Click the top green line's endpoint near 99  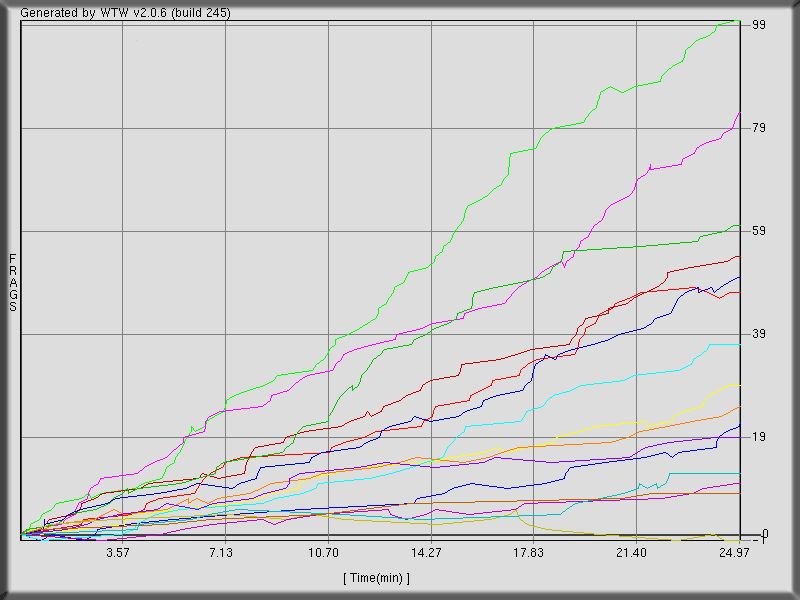(737, 20)
